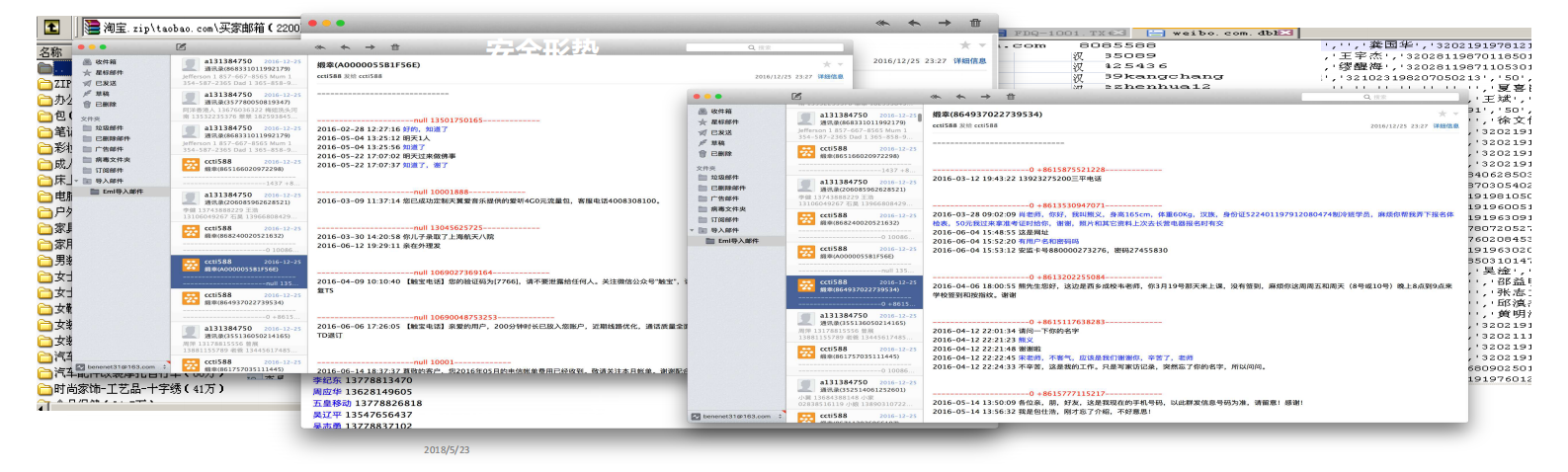Click the search field in the front mail window
Screen dimensions: 1568x472
pyautogui.click(x=1381, y=97)
